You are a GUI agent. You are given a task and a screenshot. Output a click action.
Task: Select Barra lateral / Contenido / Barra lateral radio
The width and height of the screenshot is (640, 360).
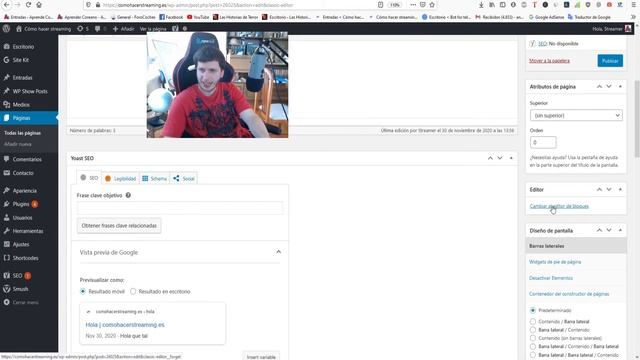click(533, 346)
